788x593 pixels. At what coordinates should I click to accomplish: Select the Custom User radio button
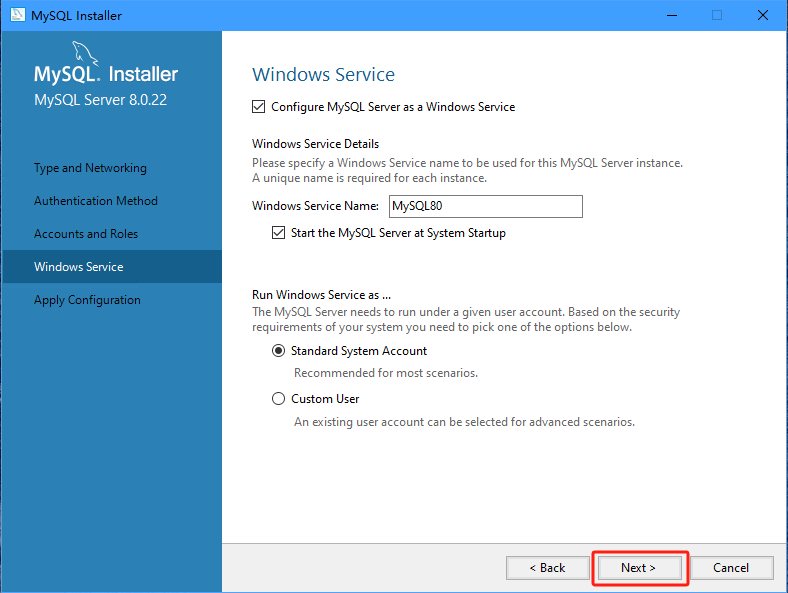[278, 399]
